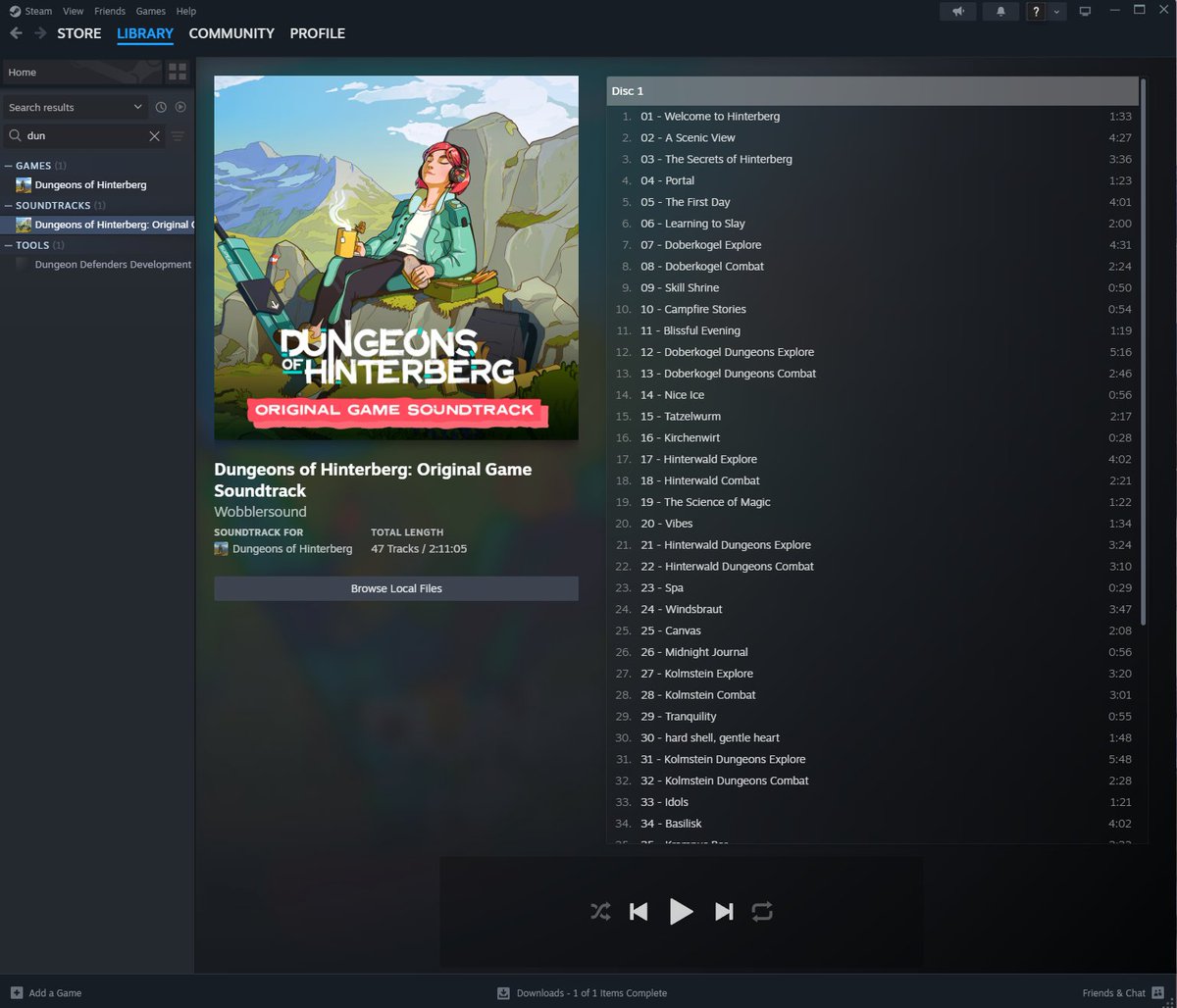1177x1008 pixels.
Task: Enter Big Picture mode via monitor icon
Action: pos(1085,12)
